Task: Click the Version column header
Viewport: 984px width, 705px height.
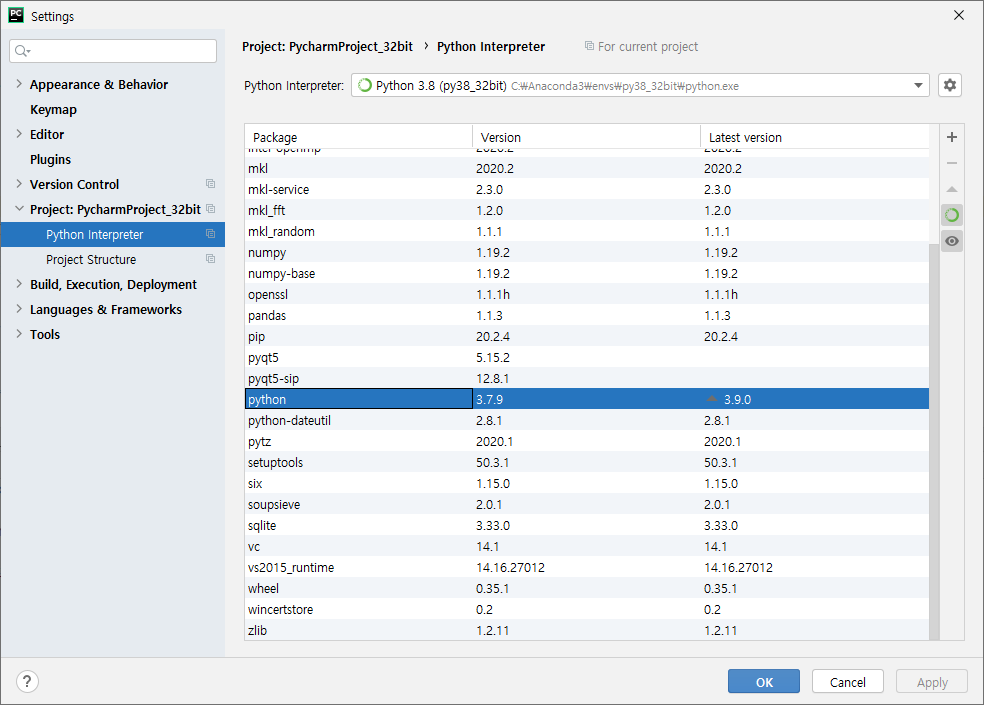Action: [x=586, y=137]
